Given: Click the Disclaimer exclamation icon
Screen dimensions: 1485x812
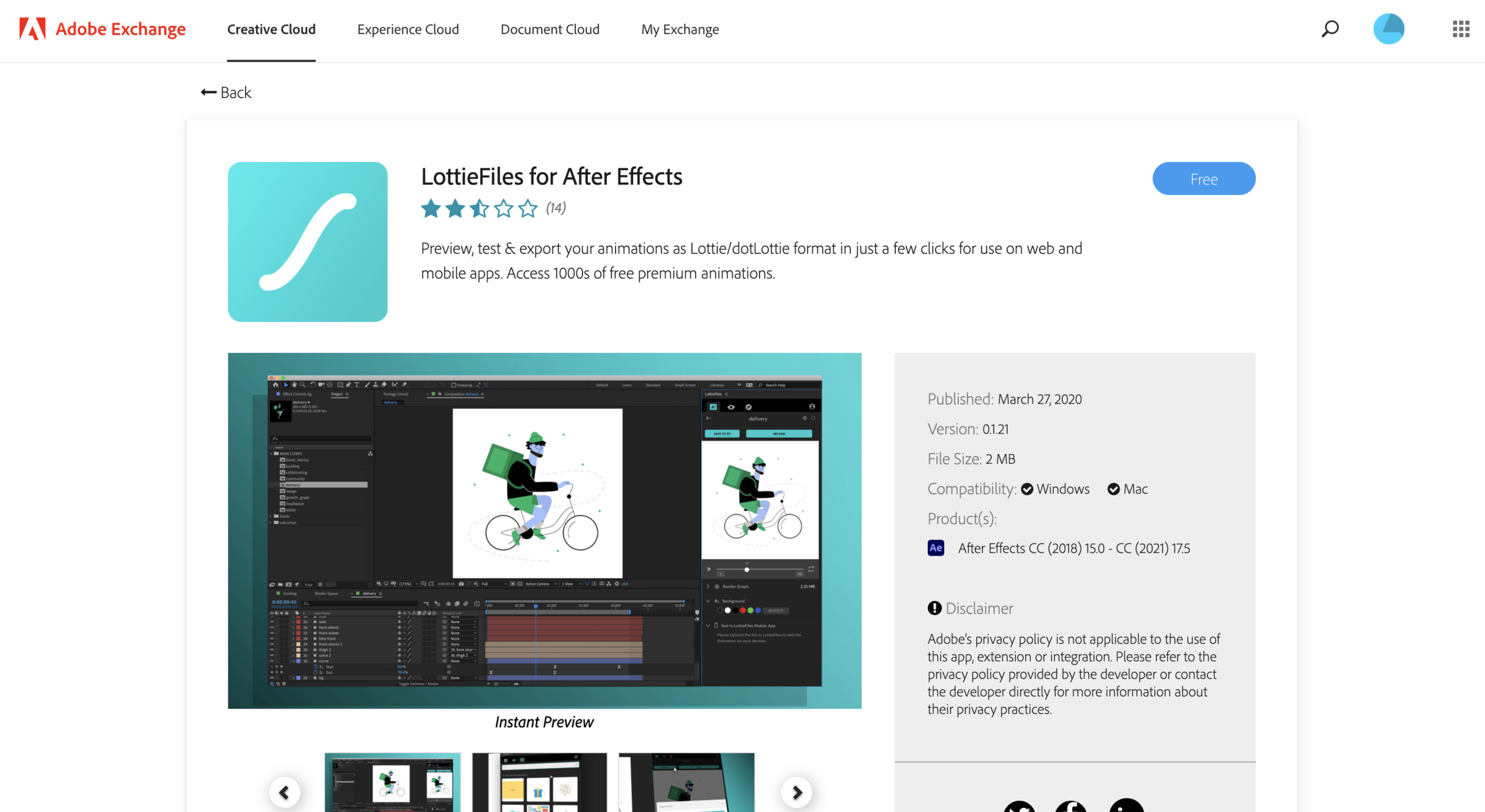Looking at the screenshot, I should pos(934,608).
